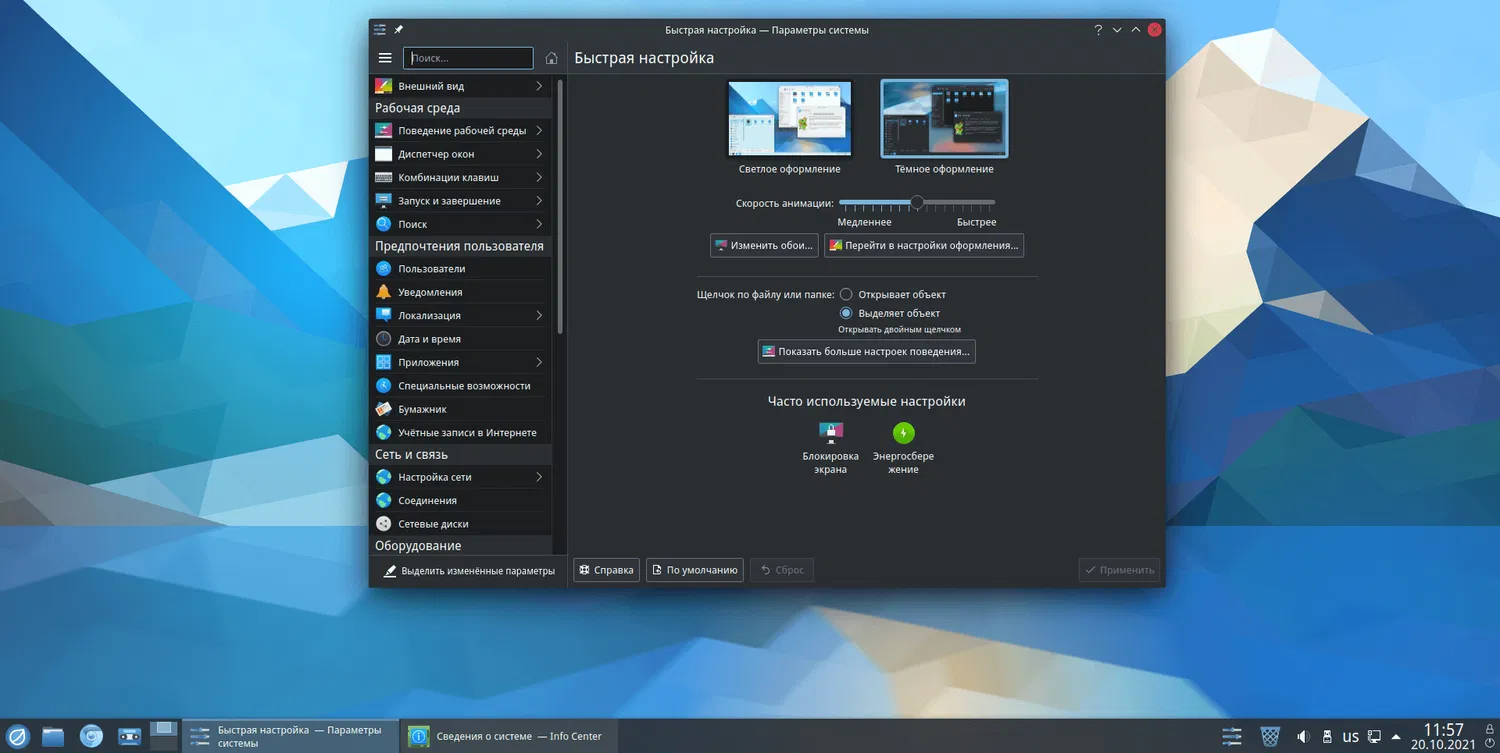Open the 'Уведомления' settings item
The image size is (1500, 753).
tap(430, 292)
